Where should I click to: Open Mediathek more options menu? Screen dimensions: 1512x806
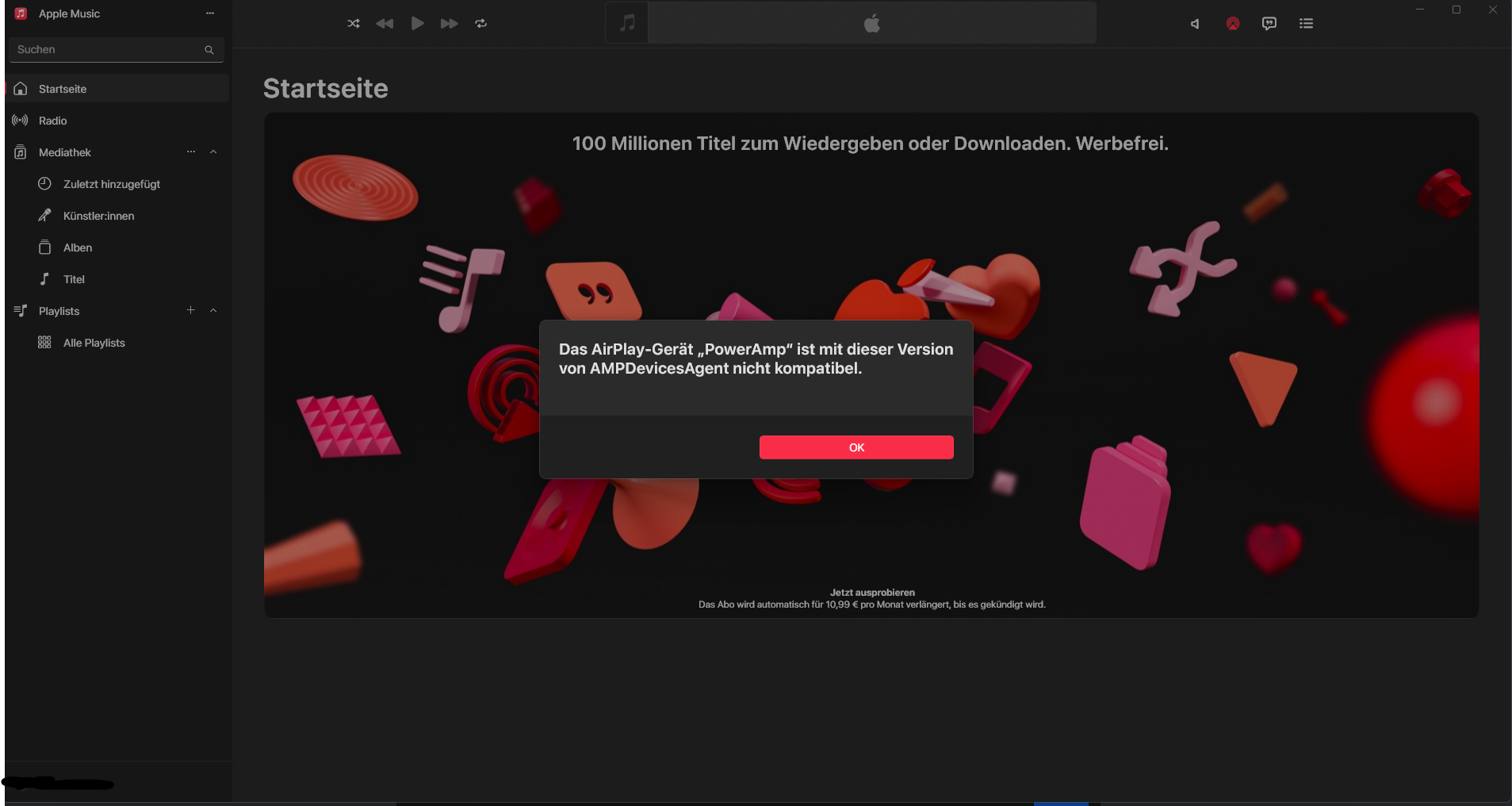pyautogui.click(x=191, y=152)
